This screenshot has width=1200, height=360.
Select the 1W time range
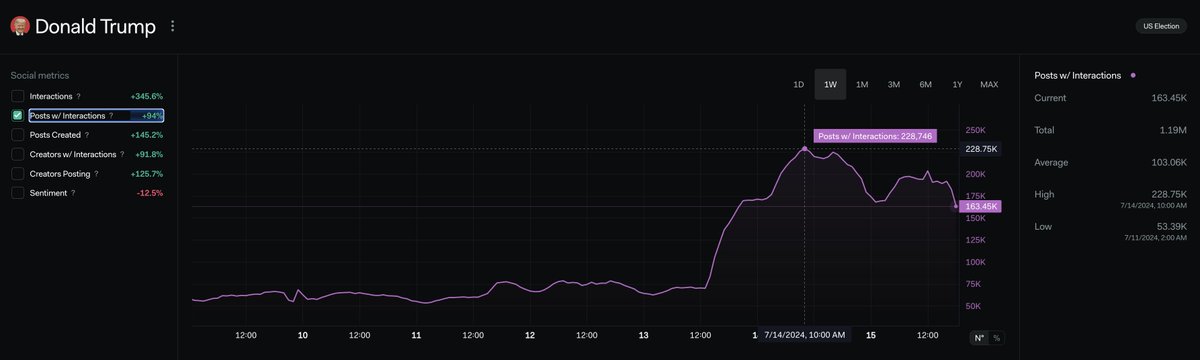click(830, 84)
